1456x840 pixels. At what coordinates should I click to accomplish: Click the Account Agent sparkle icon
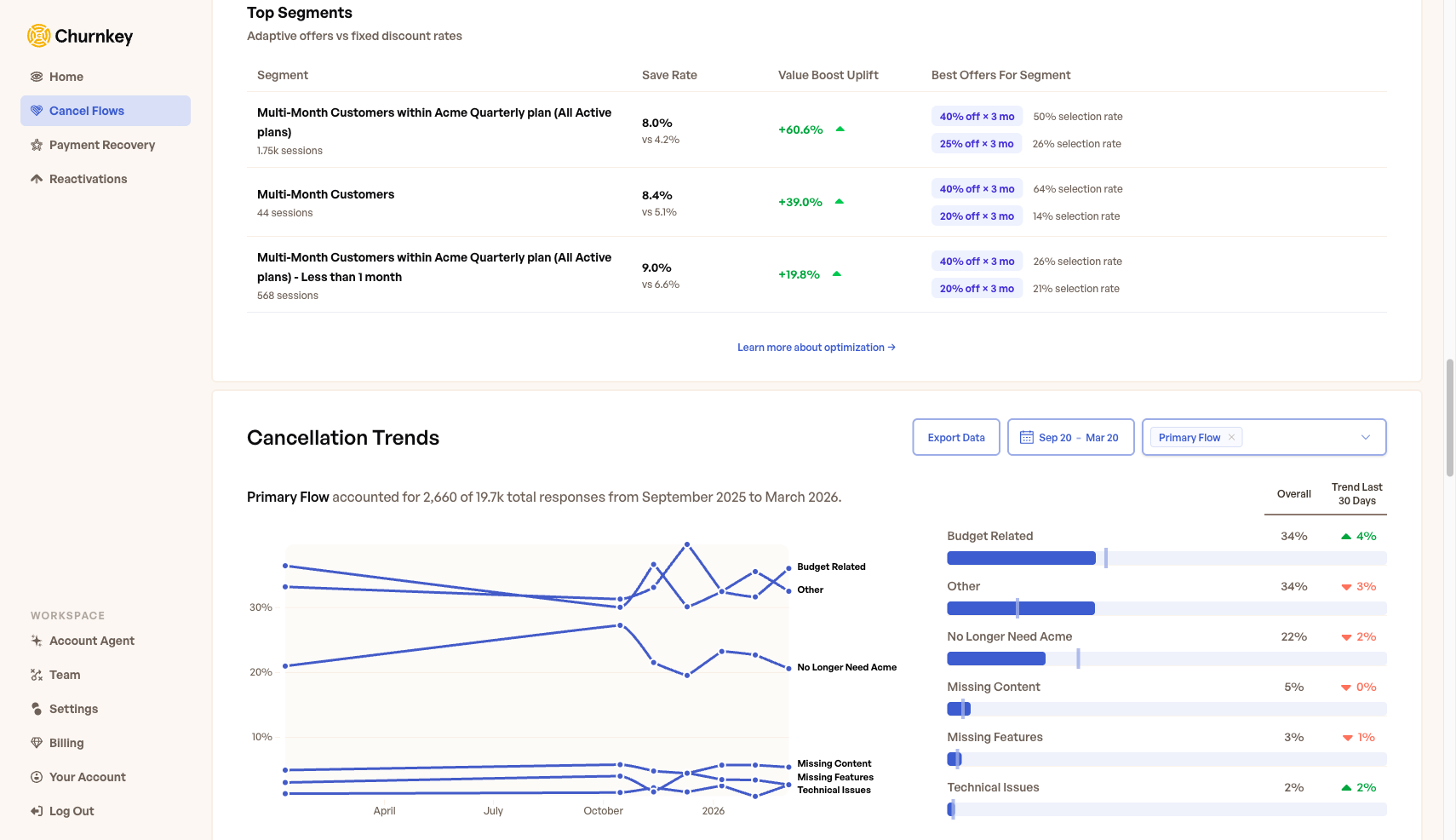tap(37, 641)
